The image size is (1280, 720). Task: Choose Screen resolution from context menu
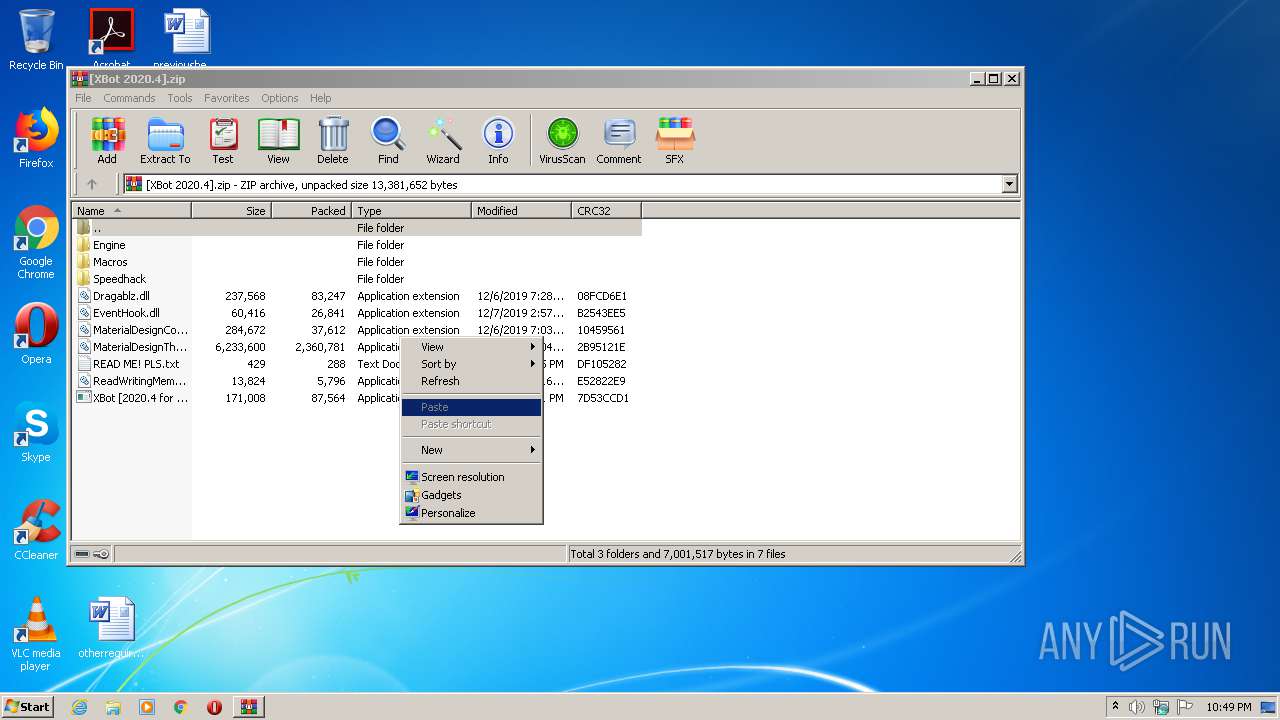point(471,477)
